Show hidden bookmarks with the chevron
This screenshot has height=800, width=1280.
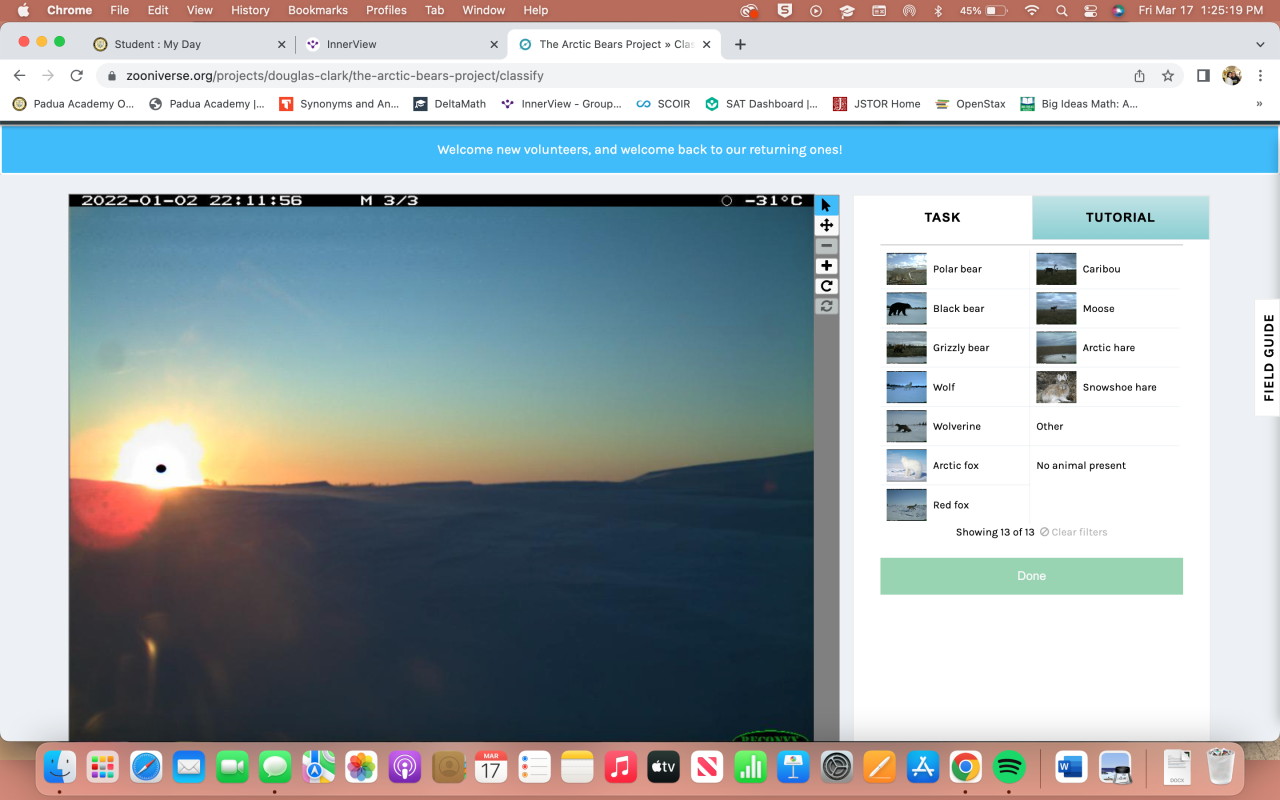(x=1259, y=103)
